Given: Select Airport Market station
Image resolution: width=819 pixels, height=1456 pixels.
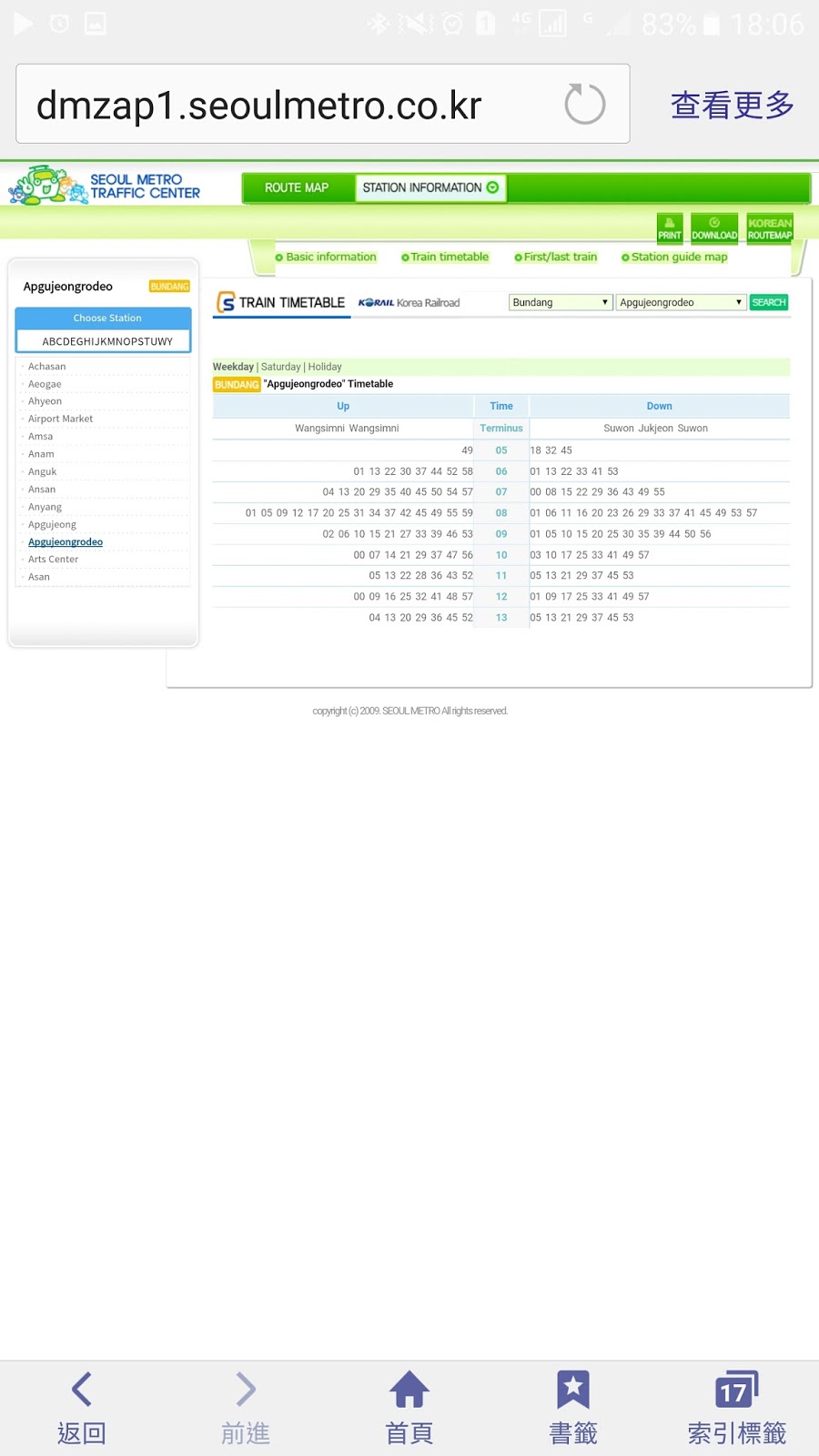Looking at the screenshot, I should click(60, 419).
